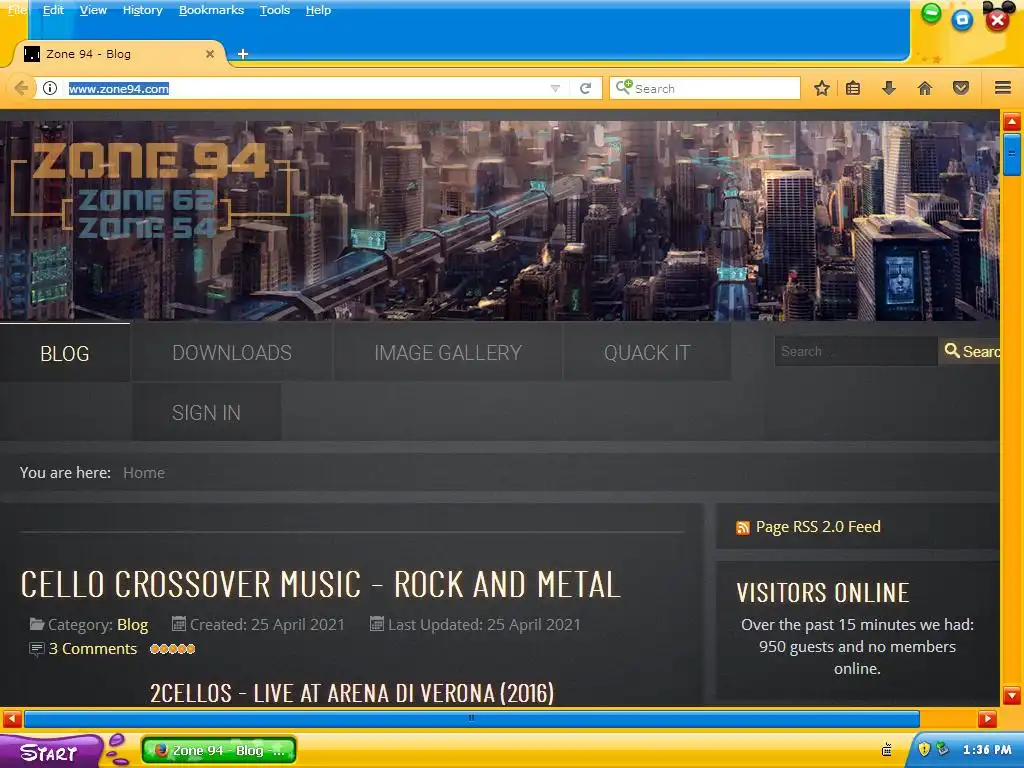Open the QUACK IT page
The width and height of the screenshot is (1024, 768).
(647, 353)
